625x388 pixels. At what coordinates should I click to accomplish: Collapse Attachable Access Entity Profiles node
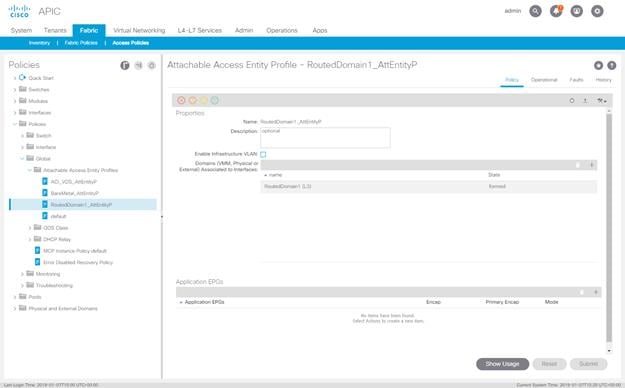(x=30, y=170)
